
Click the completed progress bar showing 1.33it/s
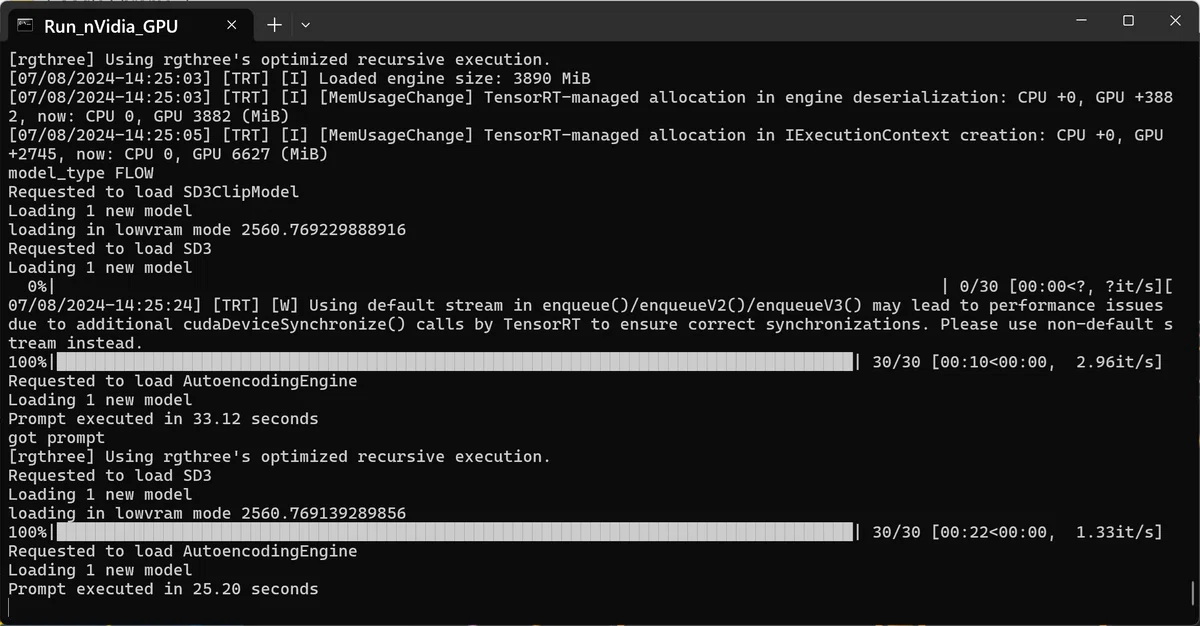coord(457,532)
